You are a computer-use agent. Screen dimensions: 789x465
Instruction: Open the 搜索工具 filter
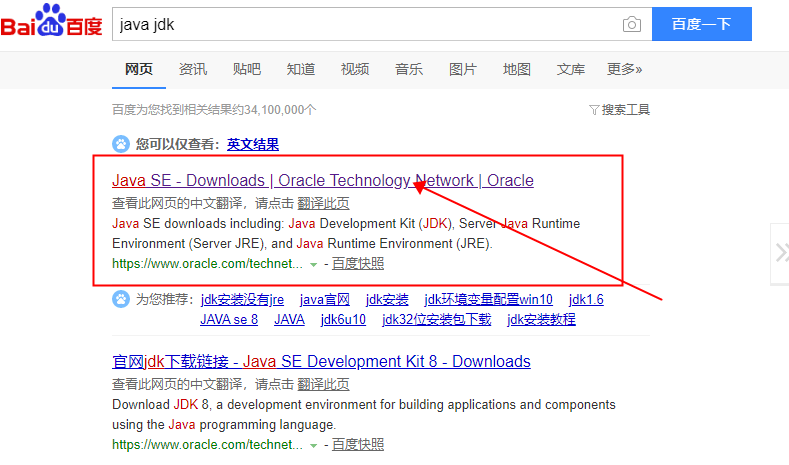click(x=619, y=110)
